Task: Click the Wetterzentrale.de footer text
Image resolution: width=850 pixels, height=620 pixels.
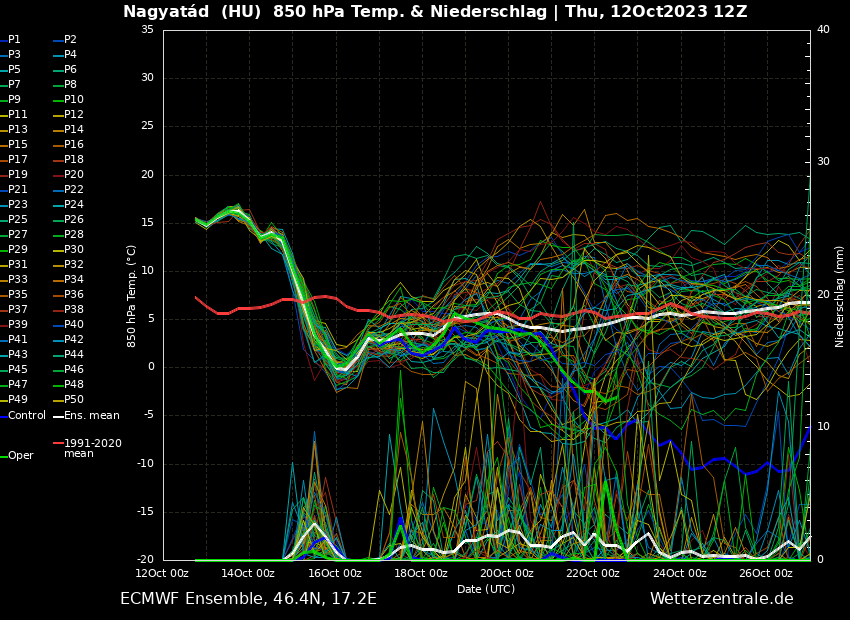Action: [x=721, y=599]
